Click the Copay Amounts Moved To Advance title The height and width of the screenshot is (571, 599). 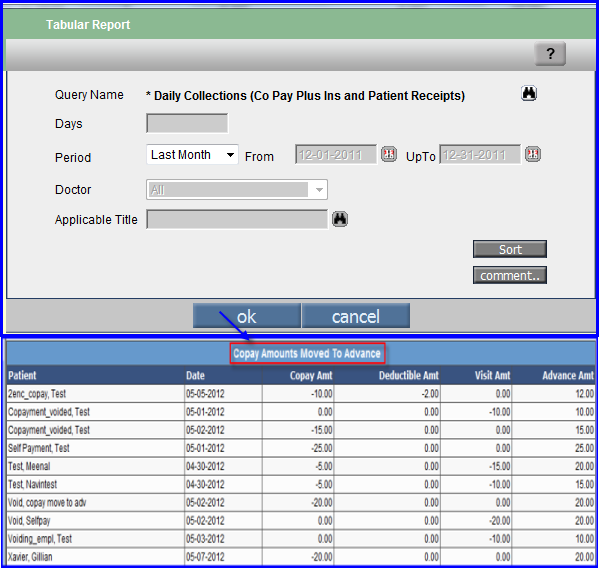(x=307, y=354)
